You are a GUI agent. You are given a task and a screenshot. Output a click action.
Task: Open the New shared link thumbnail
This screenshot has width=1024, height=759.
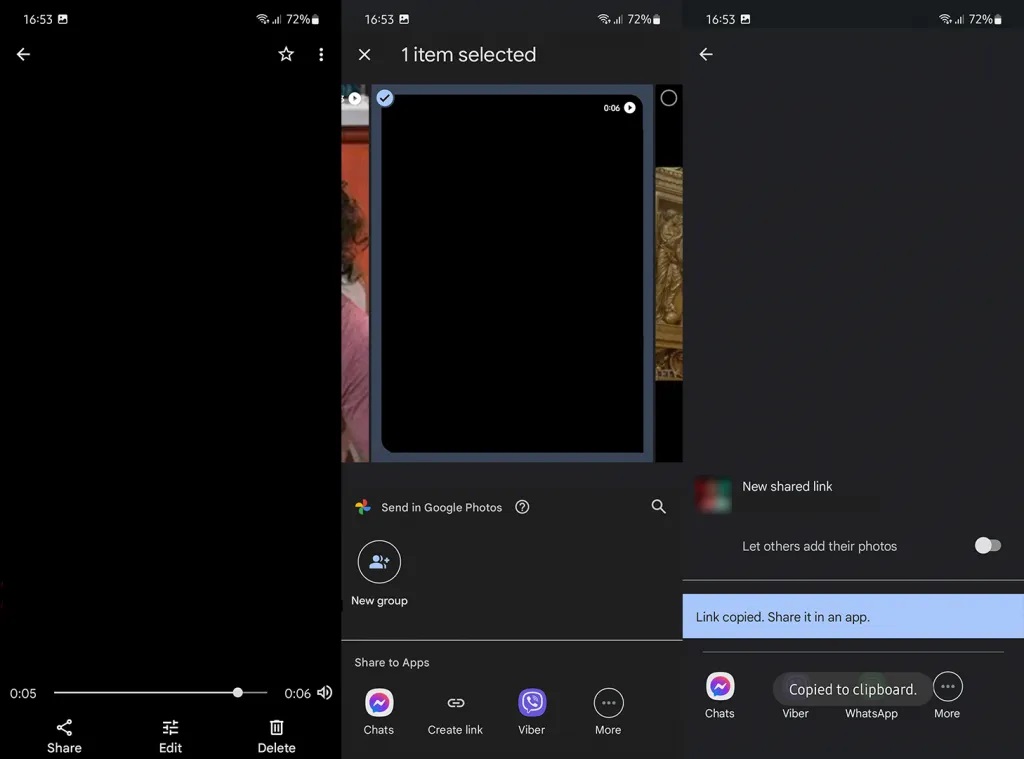[713, 495]
